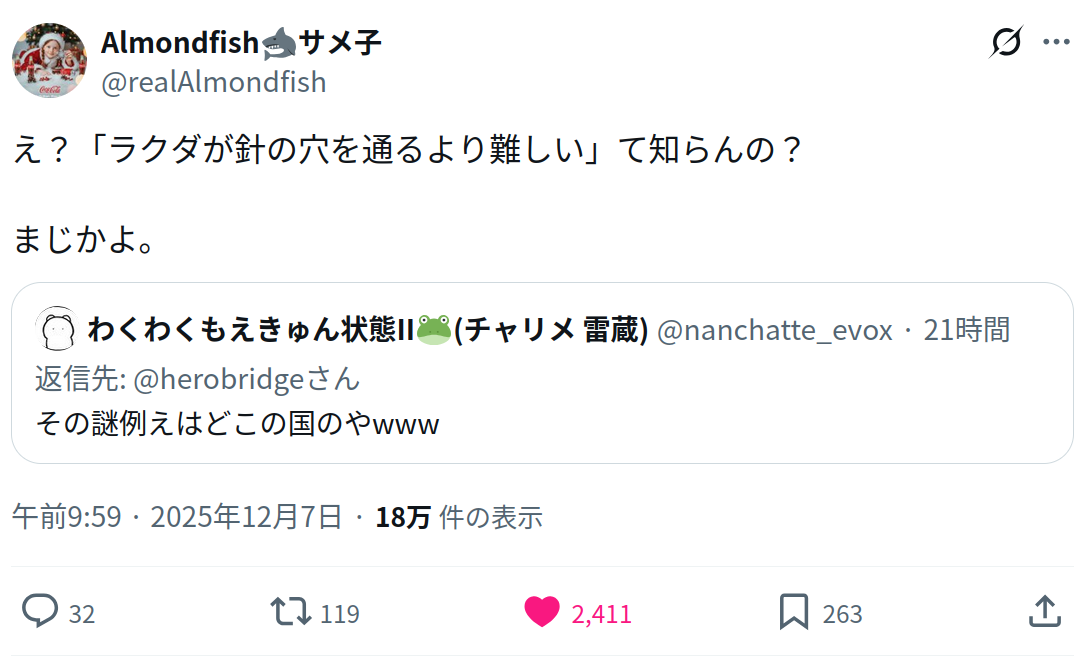The height and width of the screenshot is (668, 1089).
Task: Click the @nanchatte_evox handle
Action: (x=774, y=329)
